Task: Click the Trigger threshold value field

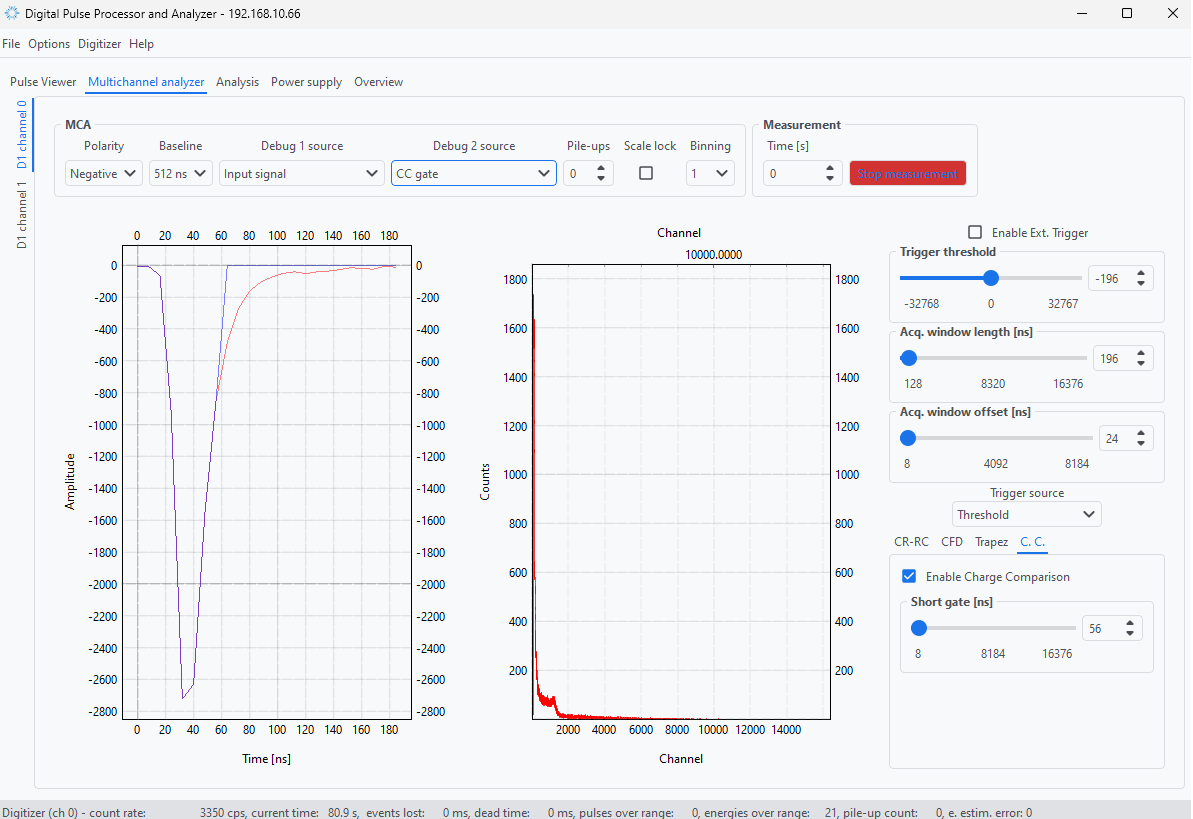Action: (1108, 279)
